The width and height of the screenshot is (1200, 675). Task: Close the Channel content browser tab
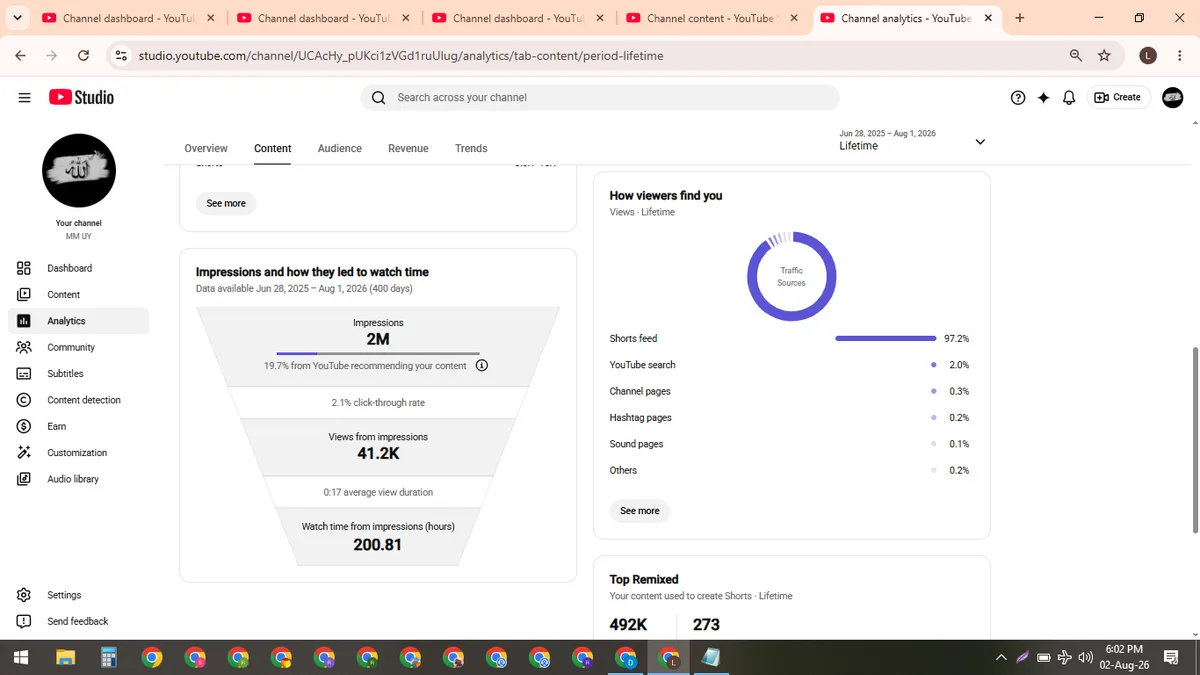click(794, 18)
